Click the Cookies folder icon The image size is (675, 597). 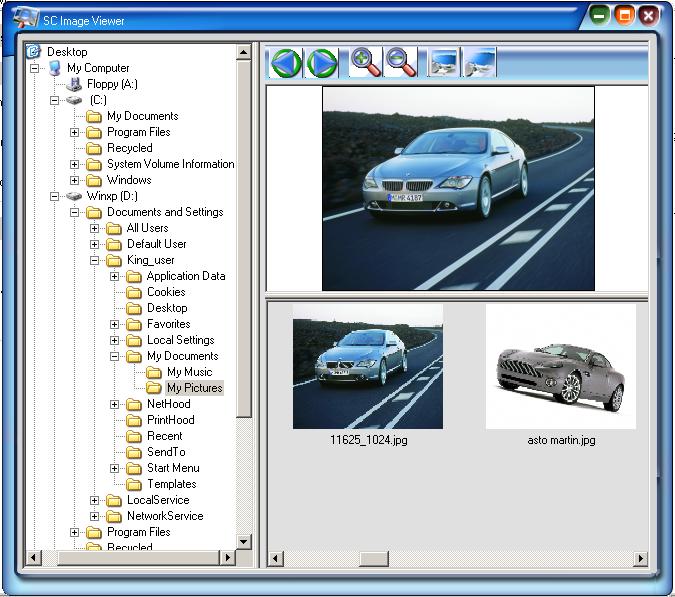click(134, 292)
